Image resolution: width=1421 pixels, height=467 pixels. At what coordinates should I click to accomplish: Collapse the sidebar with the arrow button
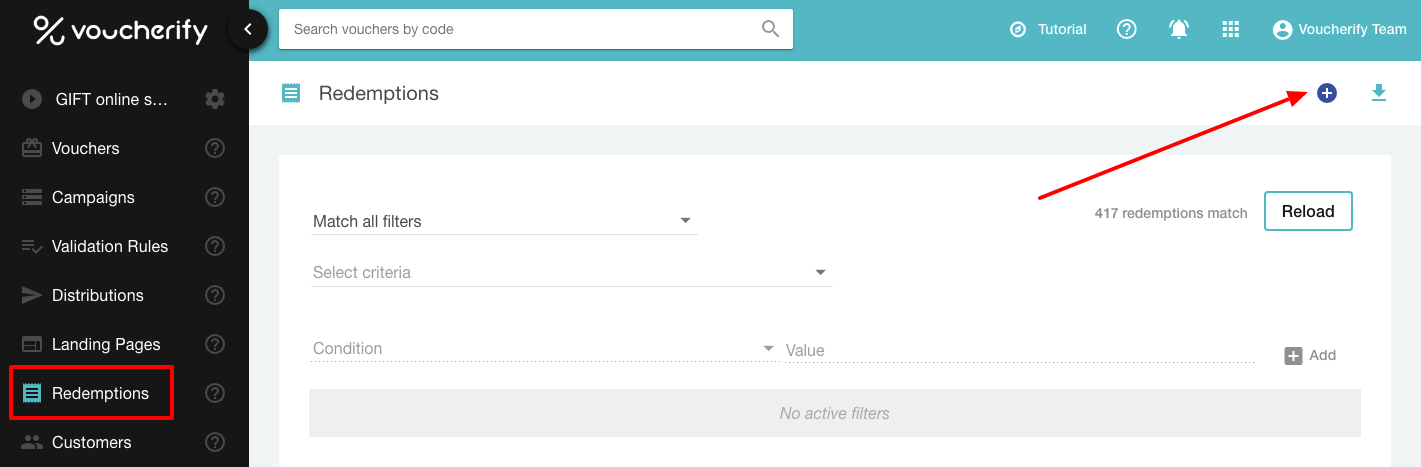(247, 30)
